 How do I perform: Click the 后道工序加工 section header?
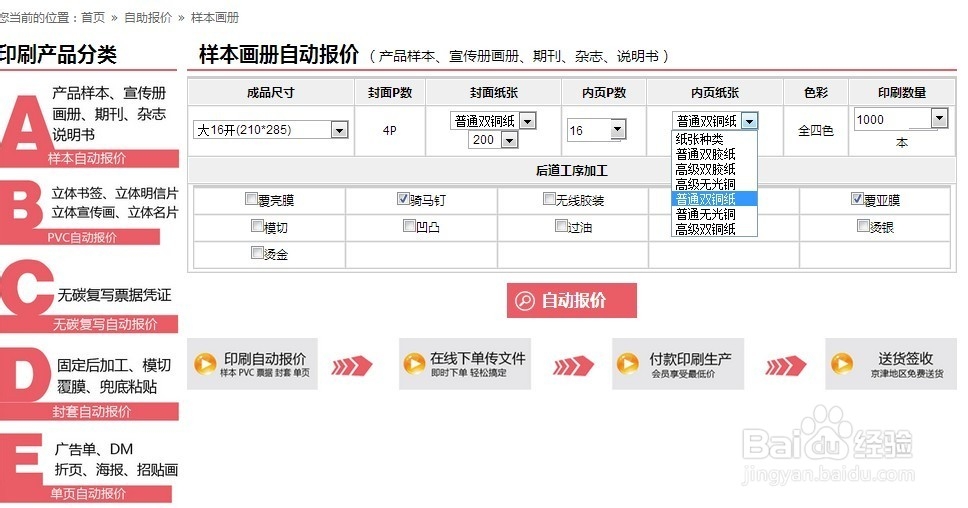[572, 170]
